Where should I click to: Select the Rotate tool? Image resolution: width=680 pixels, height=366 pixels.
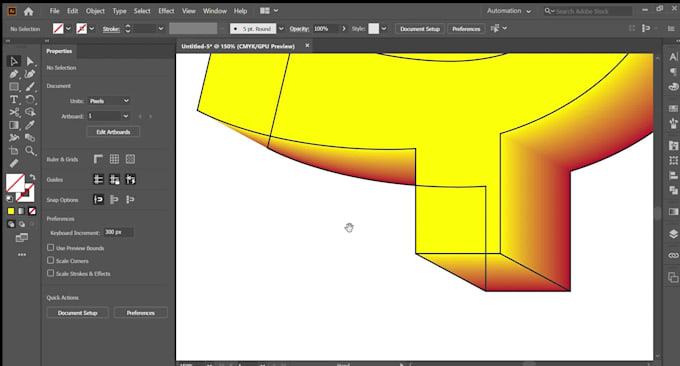(x=30, y=99)
